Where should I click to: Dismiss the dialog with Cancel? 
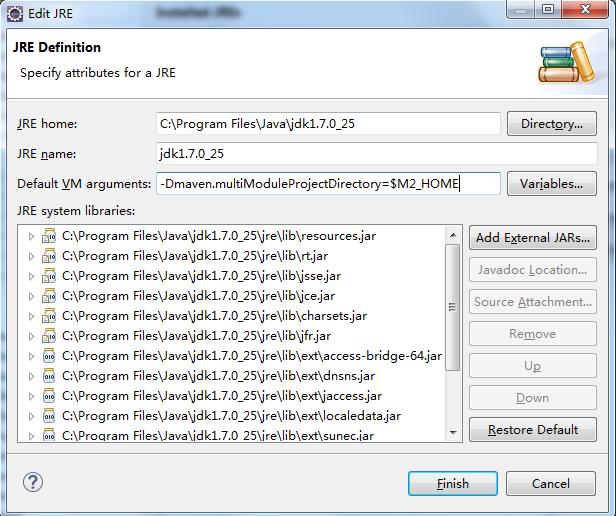pos(551,483)
